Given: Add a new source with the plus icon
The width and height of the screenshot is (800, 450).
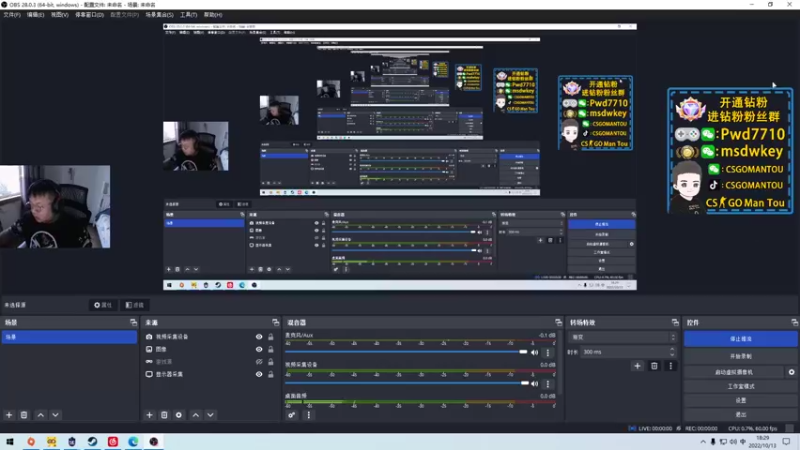Looking at the screenshot, I should point(149,415).
